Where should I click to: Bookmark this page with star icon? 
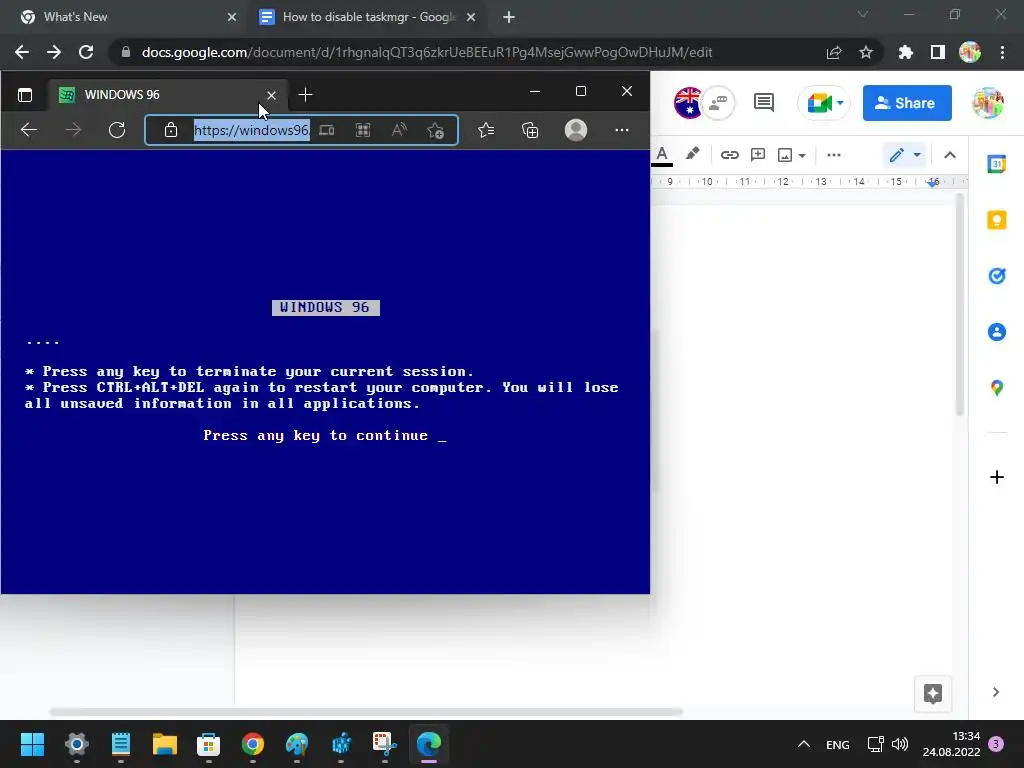[x=866, y=52]
